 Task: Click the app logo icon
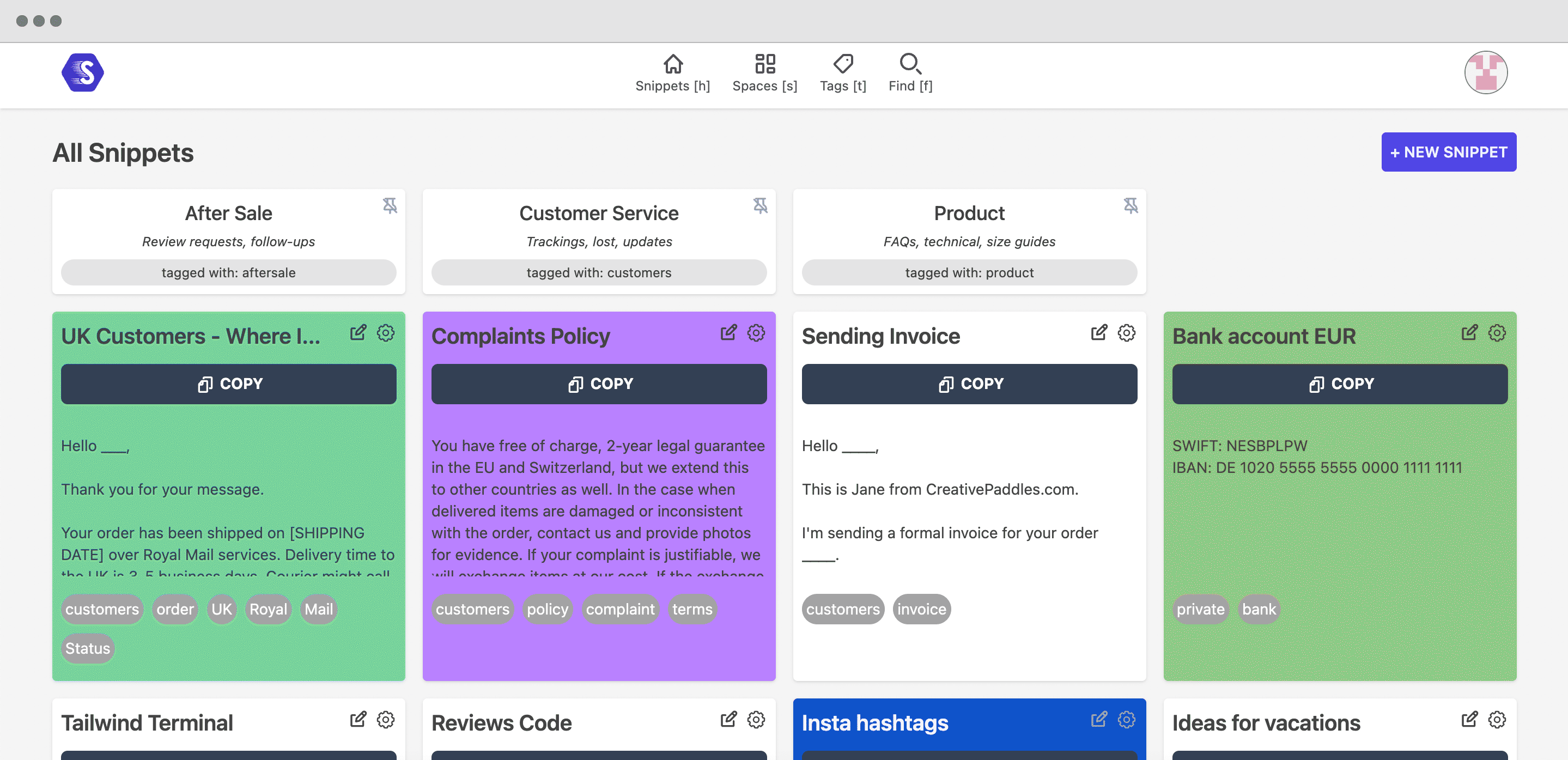(x=82, y=72)
